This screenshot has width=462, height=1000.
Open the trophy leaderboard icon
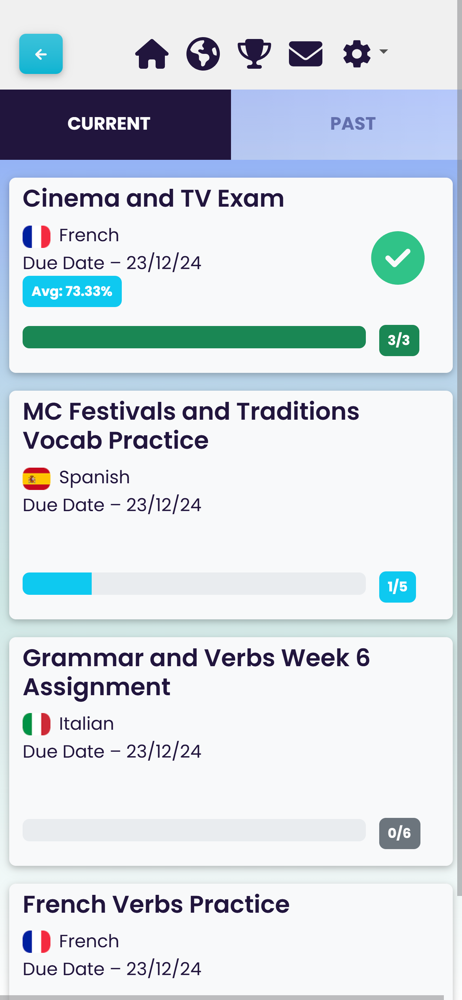[254, 54]
